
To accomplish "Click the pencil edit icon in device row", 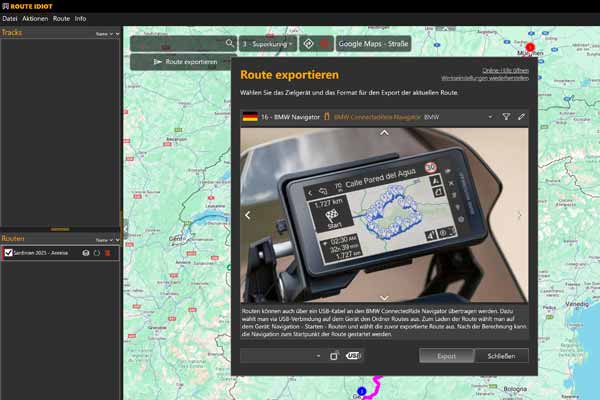I will pos(521,117).
